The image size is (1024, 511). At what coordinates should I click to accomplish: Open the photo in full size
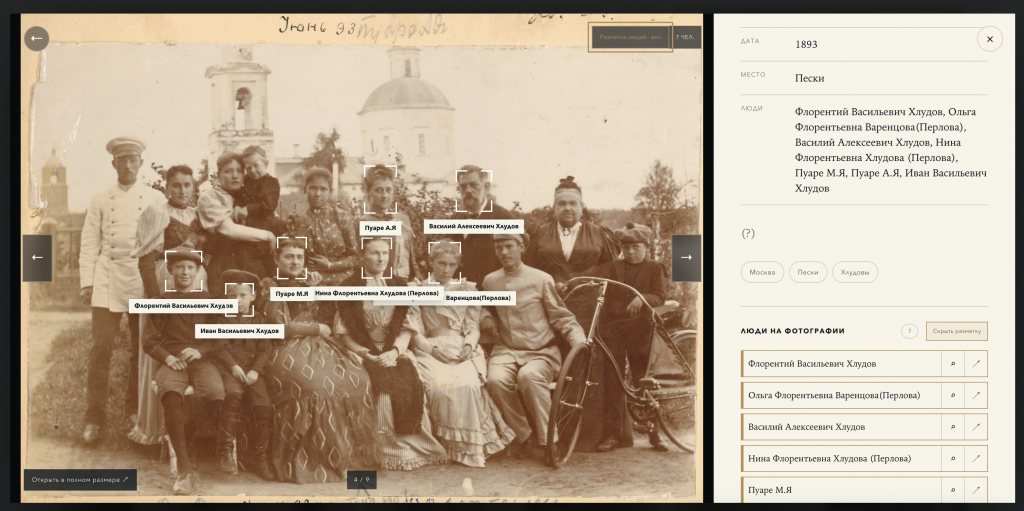[80, 480]
